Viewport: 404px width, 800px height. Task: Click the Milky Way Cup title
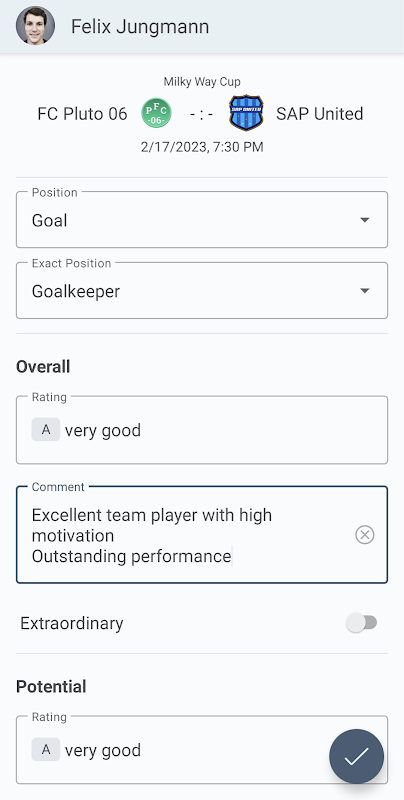[x=202, y=82]
